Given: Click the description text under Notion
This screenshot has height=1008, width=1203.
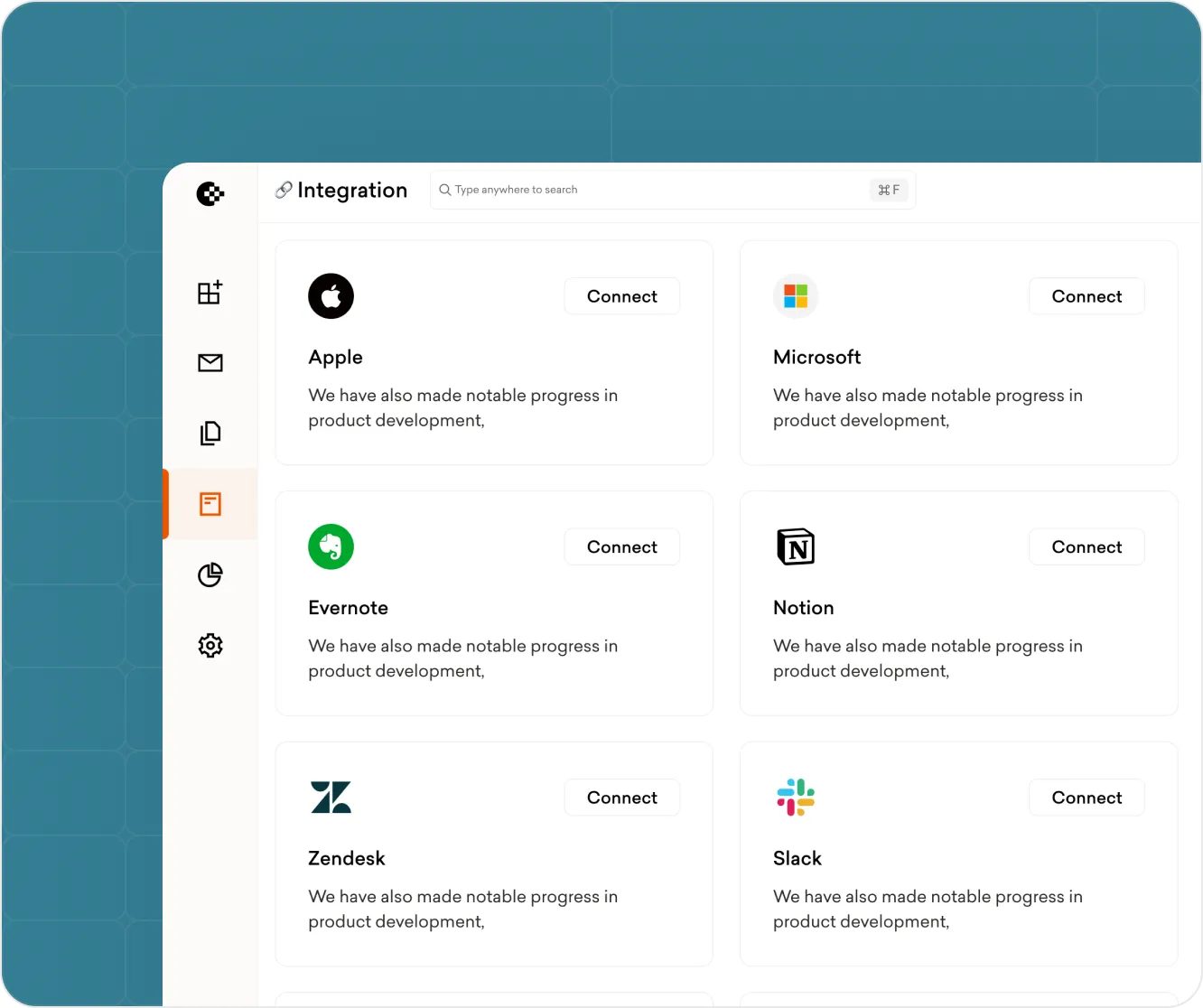Looking at the screenshot, I should 928,658.
